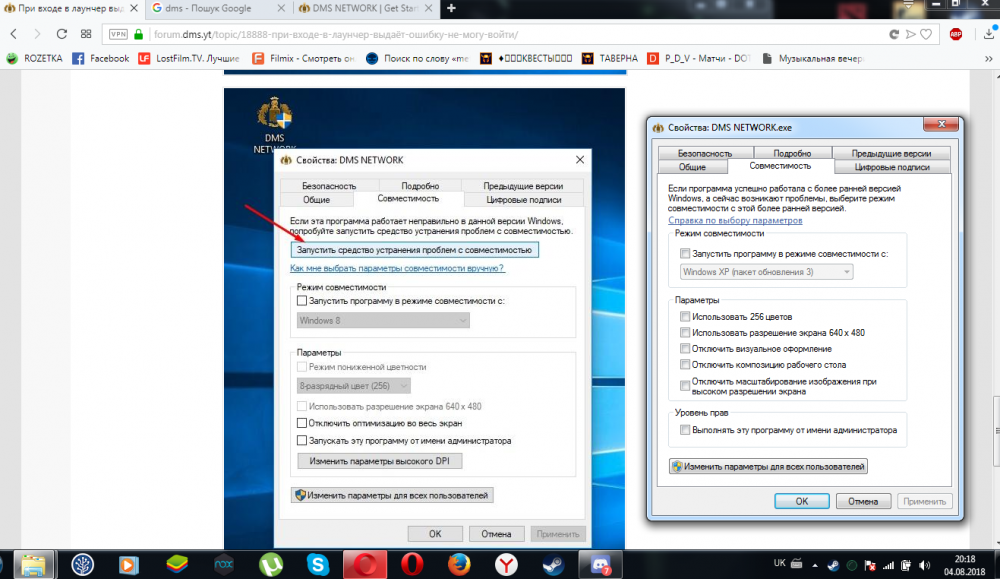The width and height of the screenshot is (1000, 579).
Task: Start Skype from the taskbar
Action: click(315, 565)
